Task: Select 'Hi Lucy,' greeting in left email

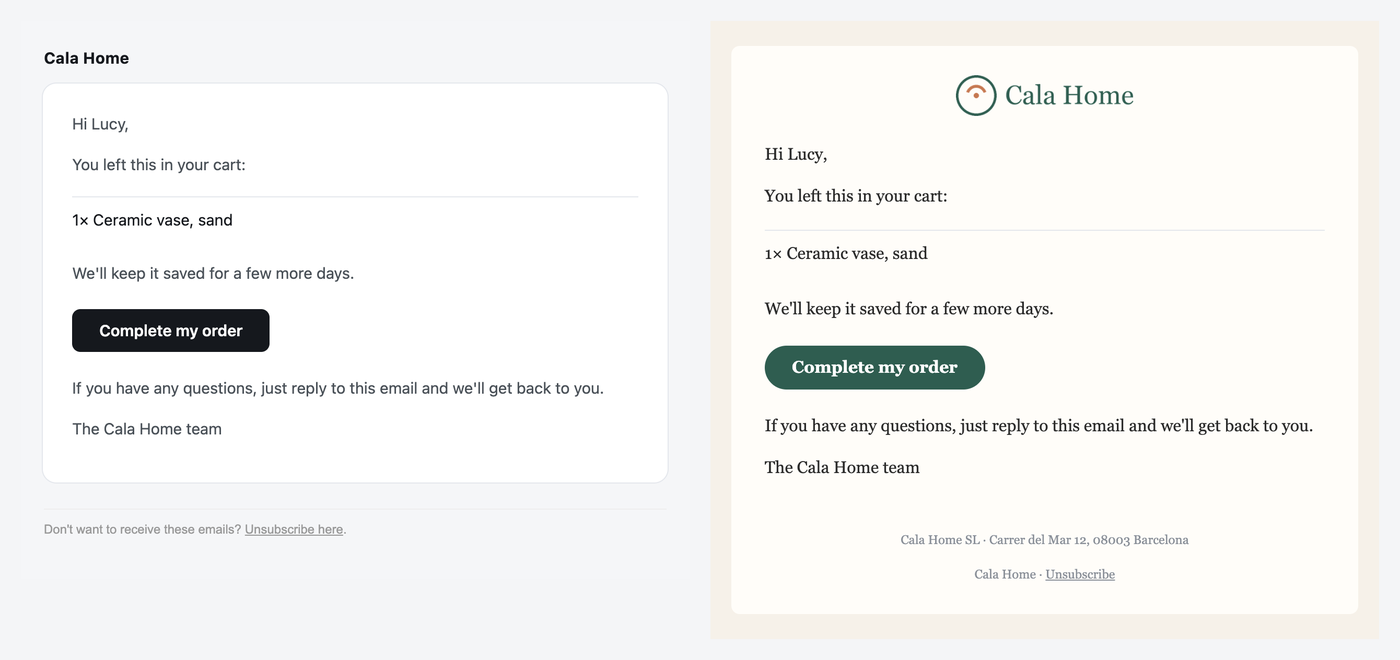Action: click(x=100, y=124)
